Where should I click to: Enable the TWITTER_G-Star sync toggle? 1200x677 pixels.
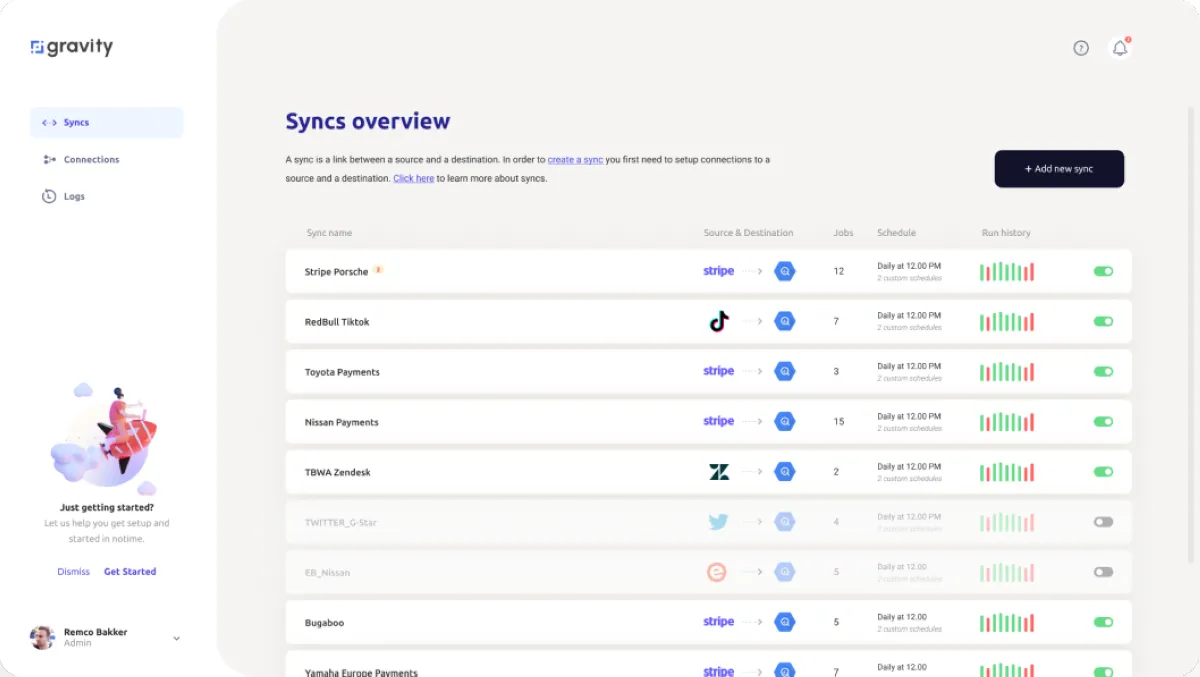[1103, 522]
